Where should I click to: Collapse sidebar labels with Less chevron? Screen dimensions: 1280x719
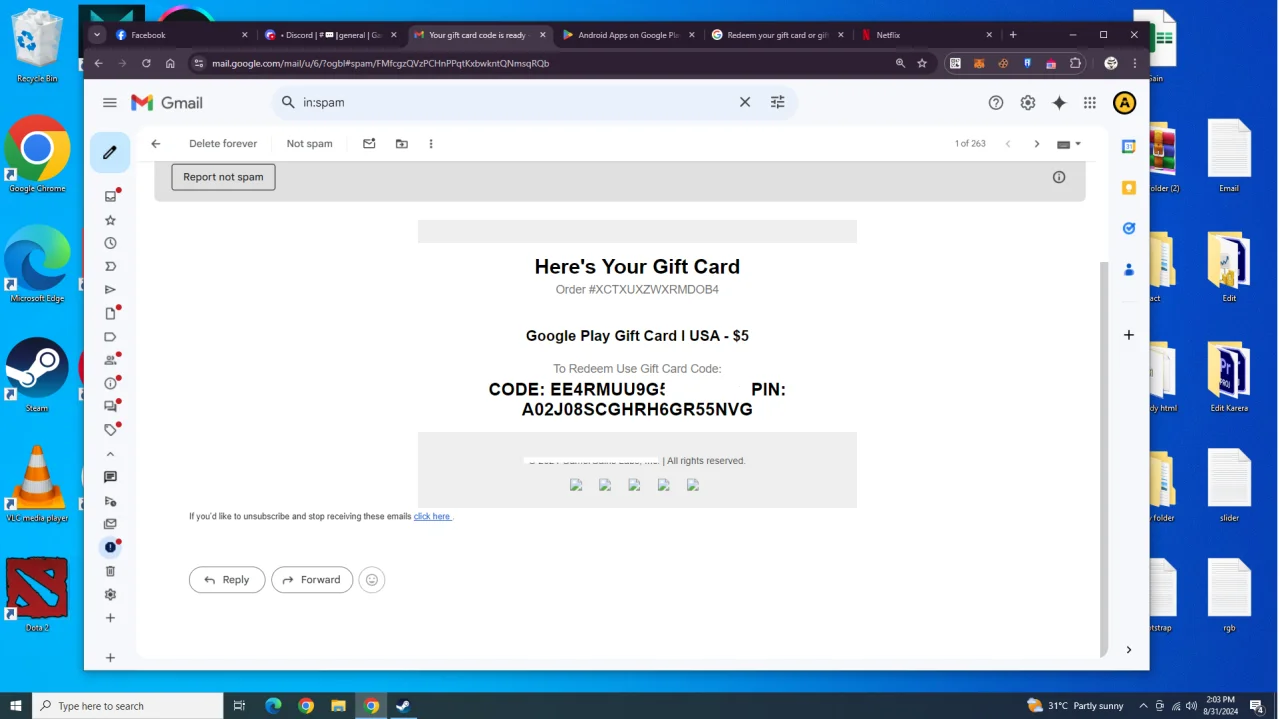(110, 454)
